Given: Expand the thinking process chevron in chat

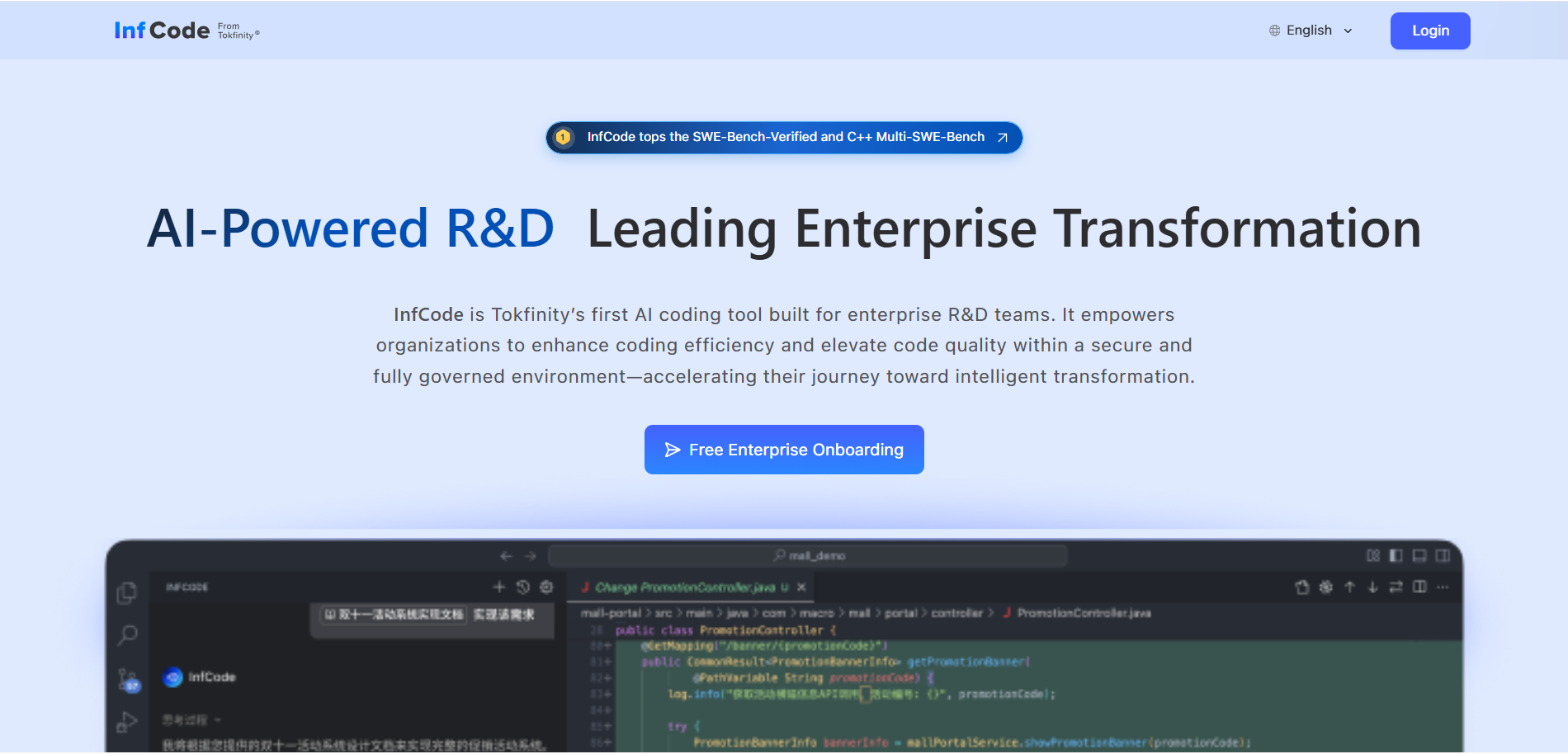Looking at the screenshot, I should [218, 720].
